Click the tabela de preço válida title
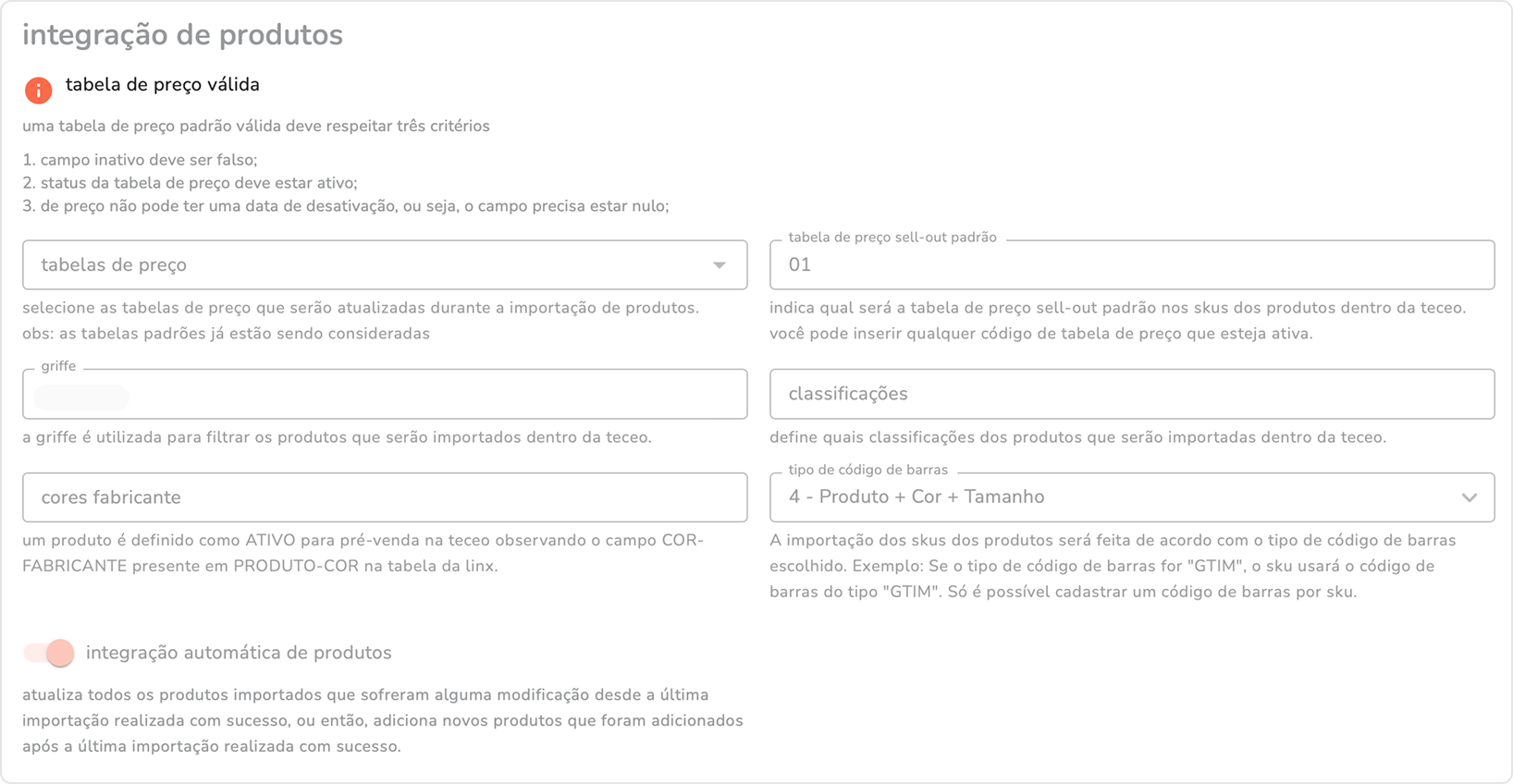The height and width of the screenshot is (784, 1513). pyautogui.click(x=163, y=85)
